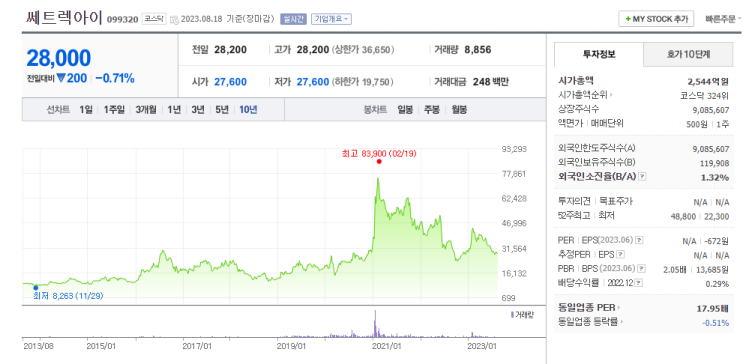The height and width of the screenshot is (364, 743).
Task: Click the help icon beside 배당수익률 2022.12
Action: tap(639, 283)
